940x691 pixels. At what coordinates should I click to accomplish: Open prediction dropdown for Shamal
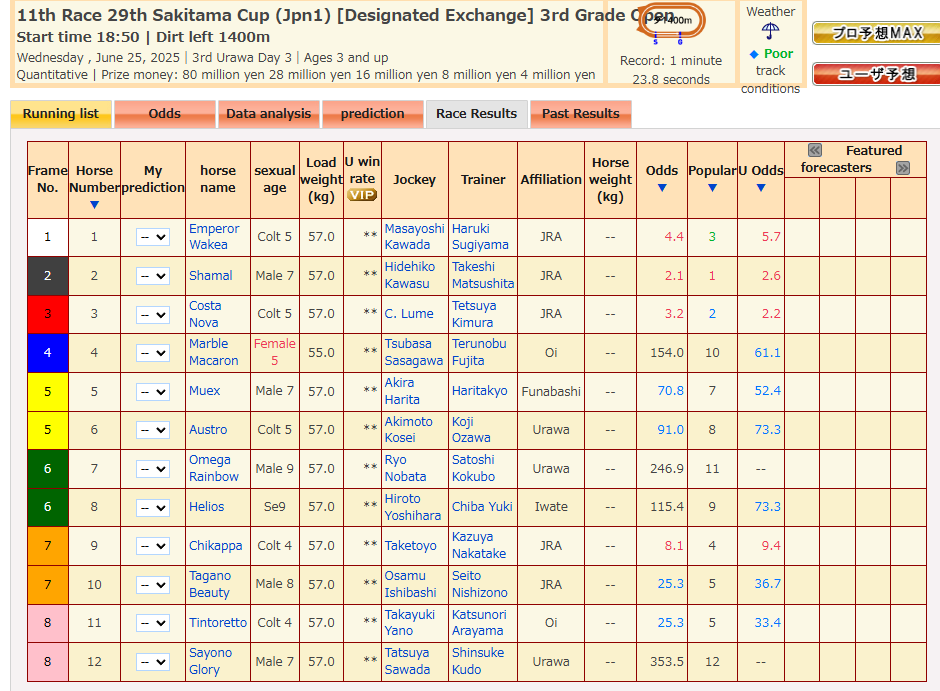click(153, 276)
